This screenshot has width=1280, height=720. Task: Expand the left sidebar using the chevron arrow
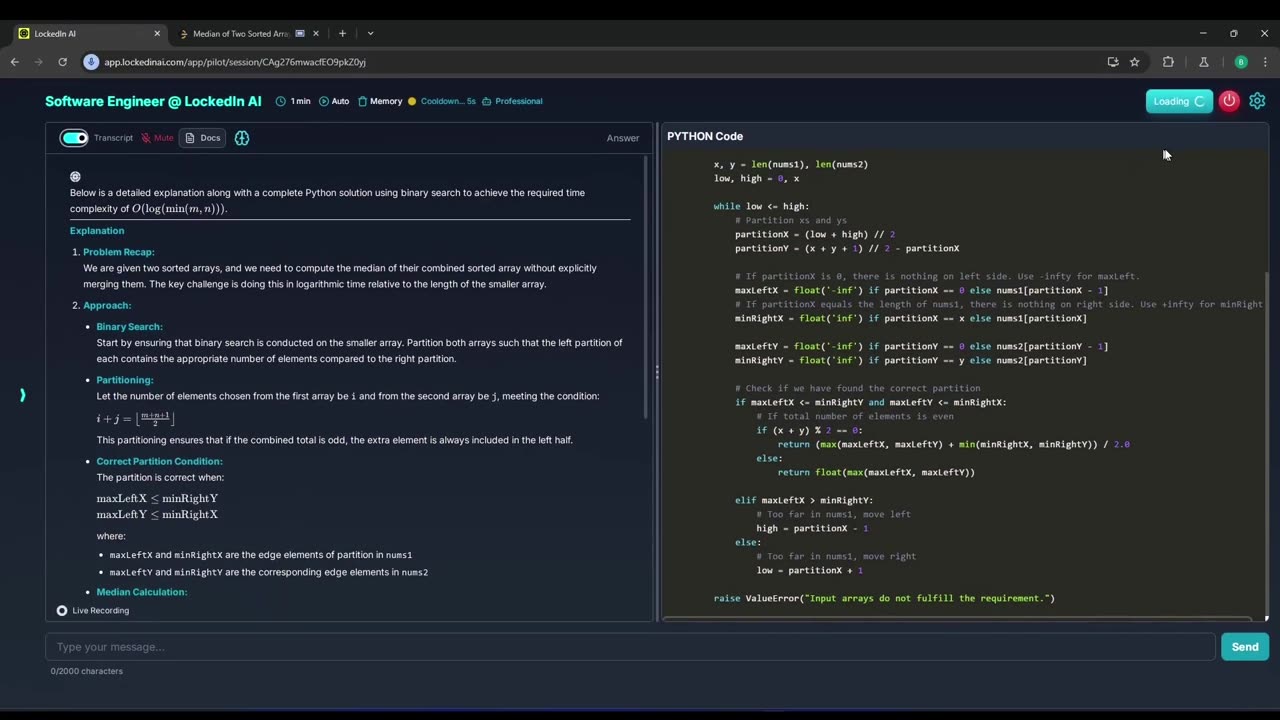coord(22,395)
